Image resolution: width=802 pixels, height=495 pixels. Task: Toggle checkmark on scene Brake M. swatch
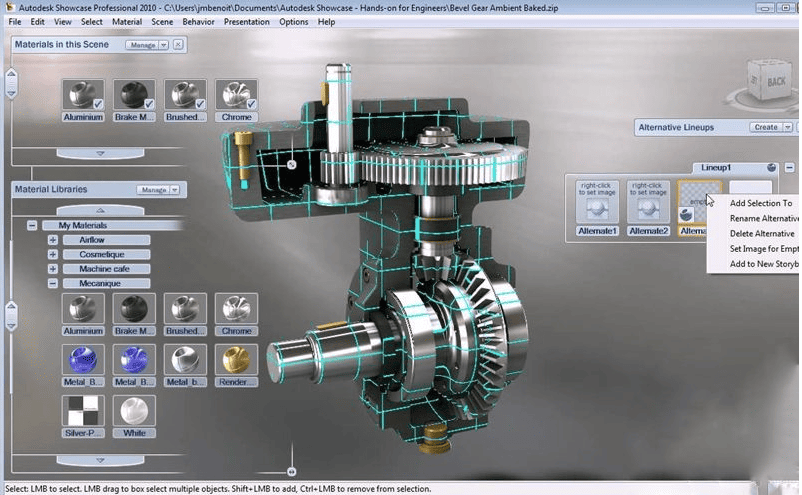pos(149,104)
